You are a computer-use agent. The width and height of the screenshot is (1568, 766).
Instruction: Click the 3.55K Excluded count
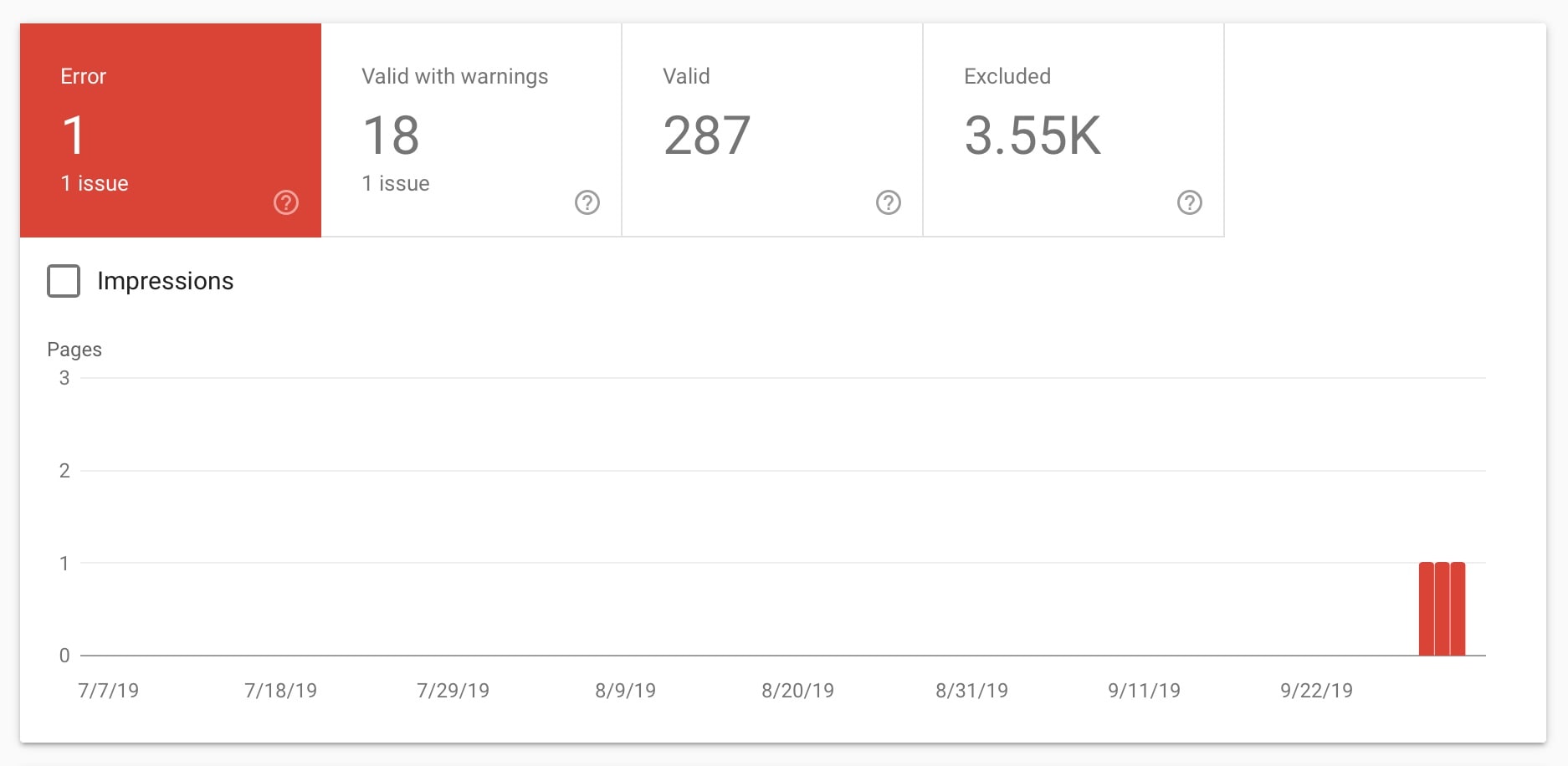point(1033,135)
